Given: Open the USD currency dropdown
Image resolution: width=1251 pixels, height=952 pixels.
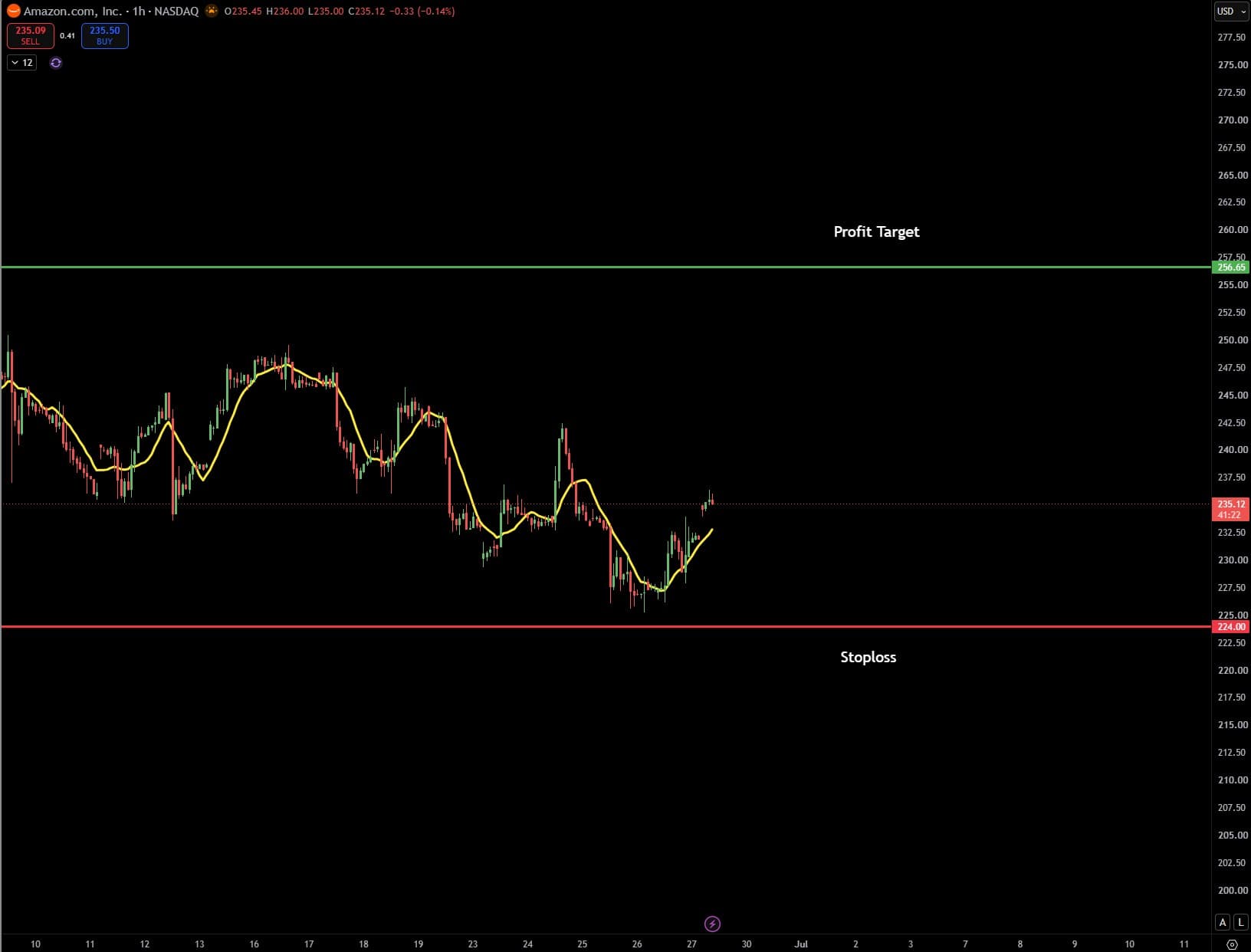Looking at the screenshot, I should coord(1232,11).
